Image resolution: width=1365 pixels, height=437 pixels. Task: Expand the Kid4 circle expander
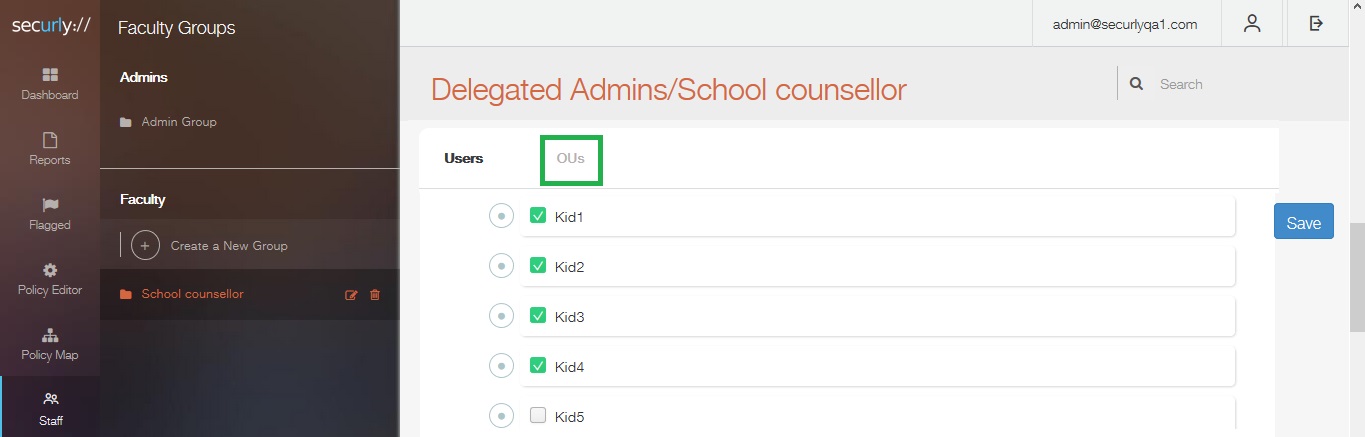point(501,365)
